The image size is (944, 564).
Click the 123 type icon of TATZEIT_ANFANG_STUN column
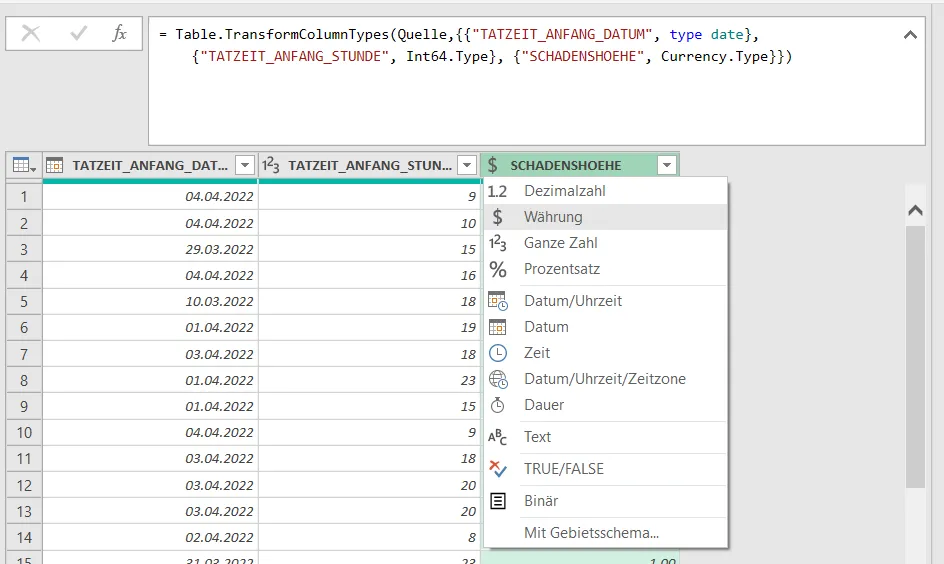270,165
